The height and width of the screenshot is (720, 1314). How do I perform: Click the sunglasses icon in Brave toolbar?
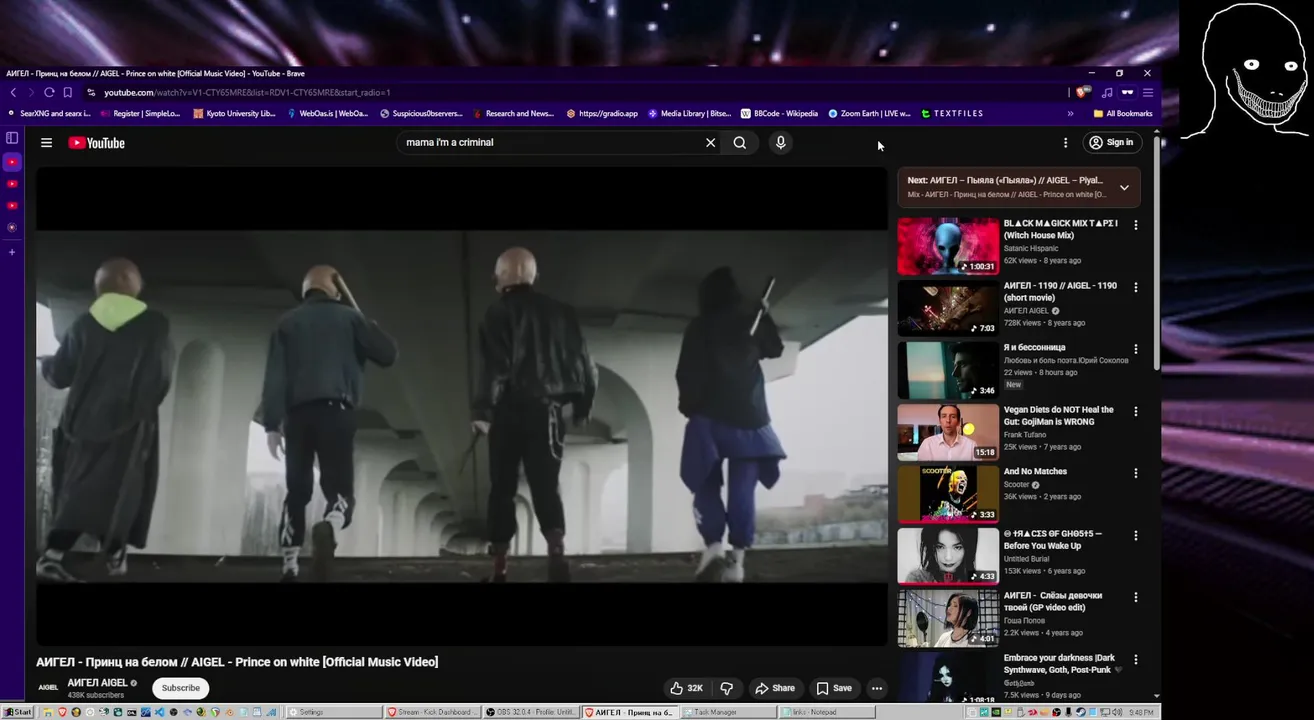click(1127, 92)
